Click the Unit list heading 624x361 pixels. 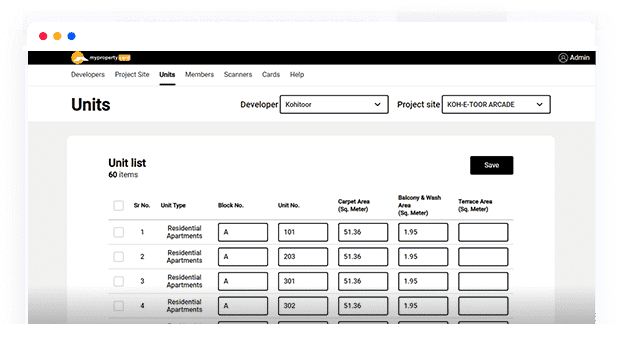coord(127,163)
